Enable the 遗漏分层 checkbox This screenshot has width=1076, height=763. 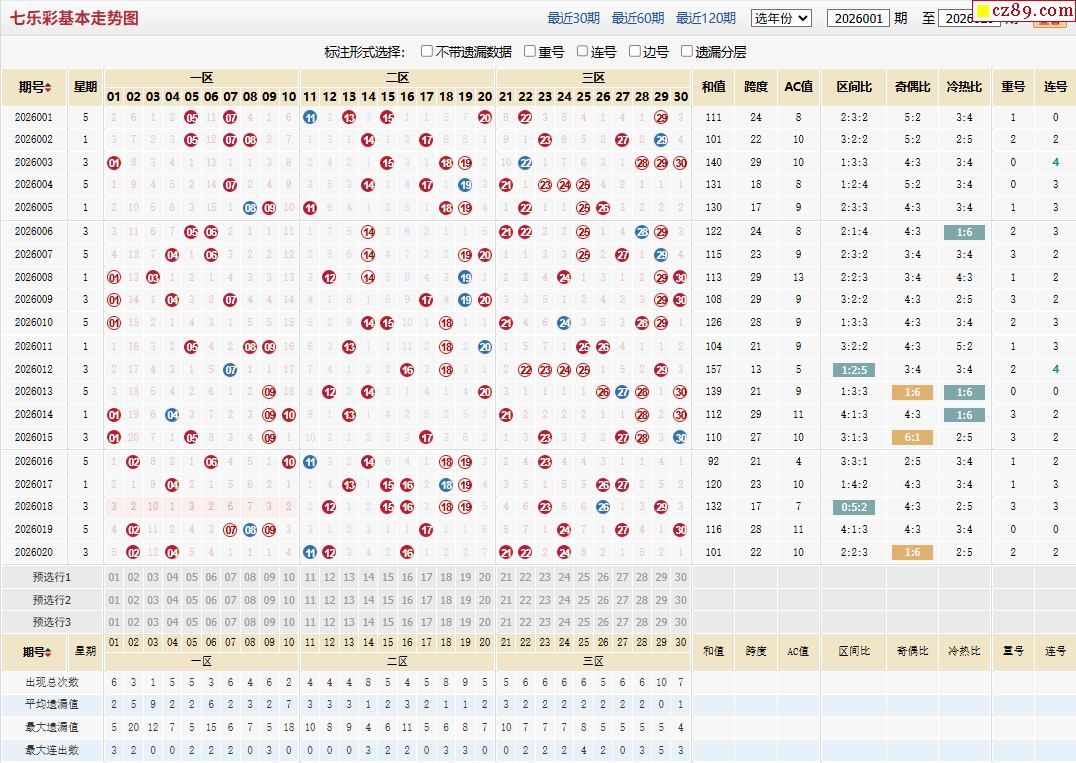click(686, 51)
